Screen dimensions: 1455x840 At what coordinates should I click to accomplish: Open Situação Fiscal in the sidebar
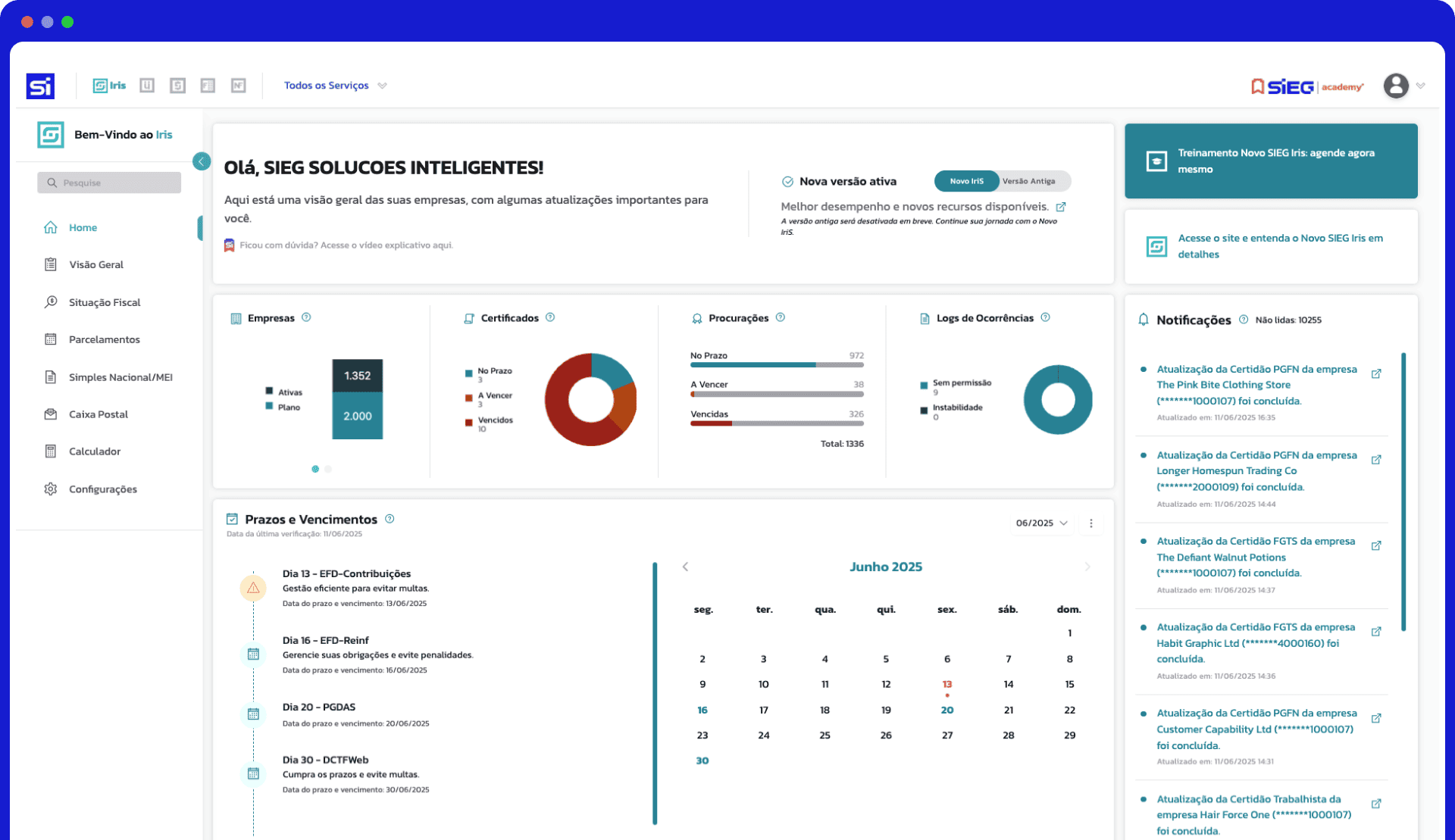pyautogui.click(x=105, y=302)
